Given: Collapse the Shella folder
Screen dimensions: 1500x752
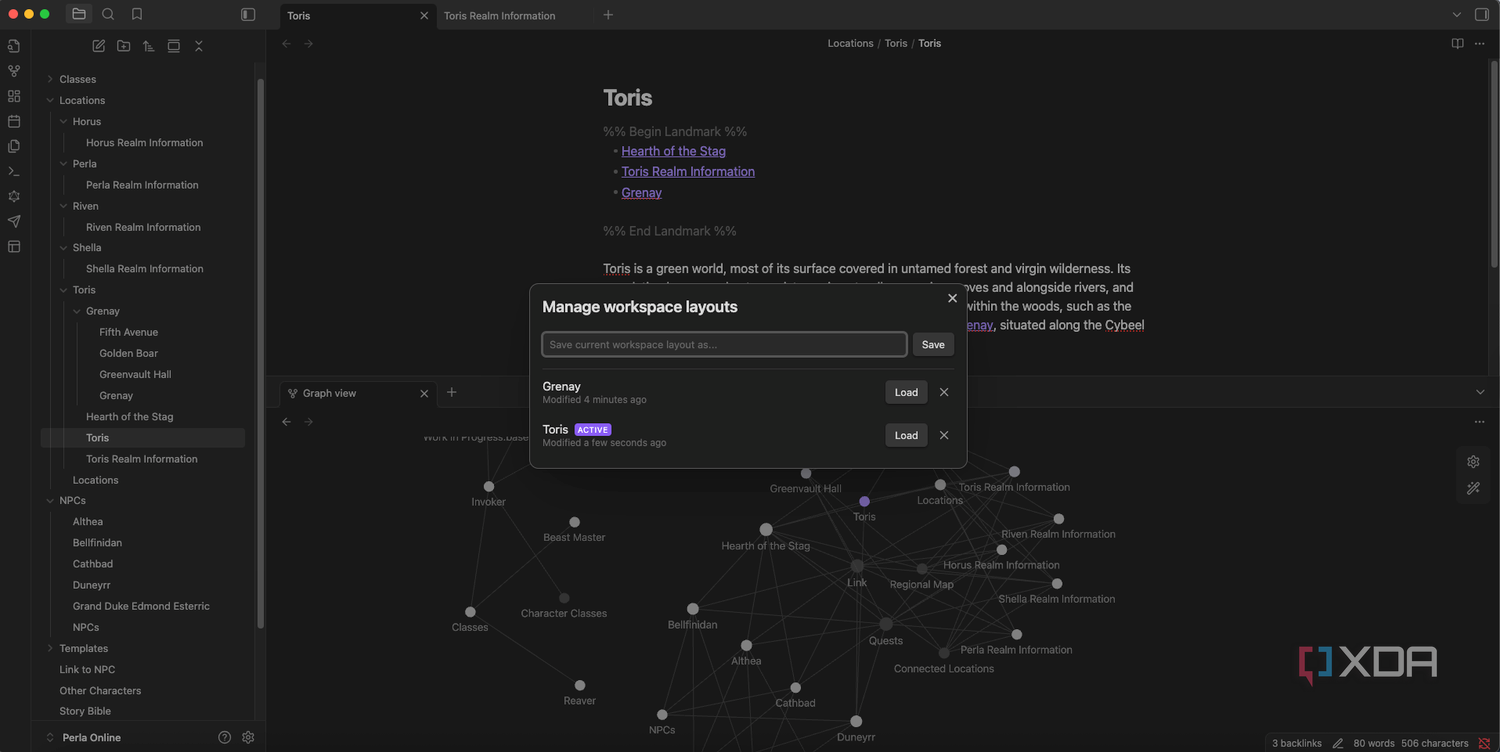Looking at the screenshot, I should [63, 247].
